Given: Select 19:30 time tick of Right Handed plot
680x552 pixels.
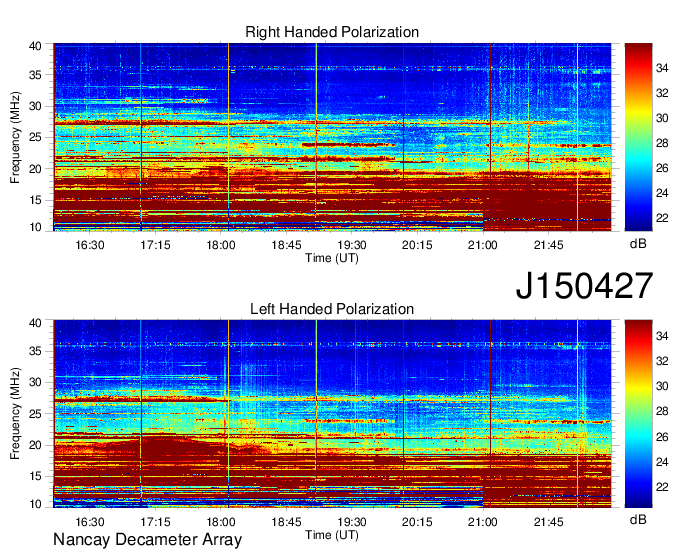Looking at the screenshot, I should point(352,245).
